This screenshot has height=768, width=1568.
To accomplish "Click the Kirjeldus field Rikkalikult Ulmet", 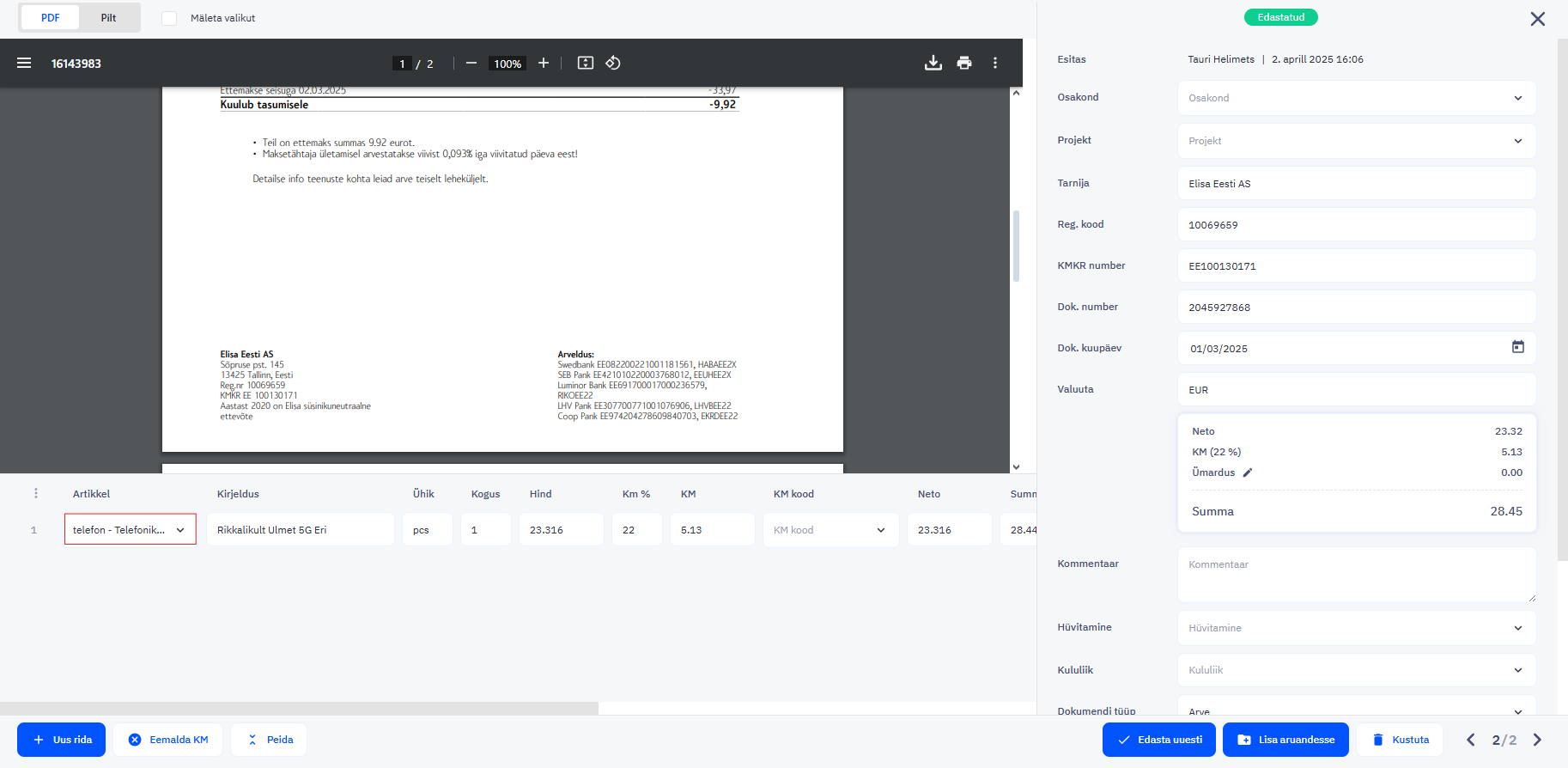I will coord(301,529).
